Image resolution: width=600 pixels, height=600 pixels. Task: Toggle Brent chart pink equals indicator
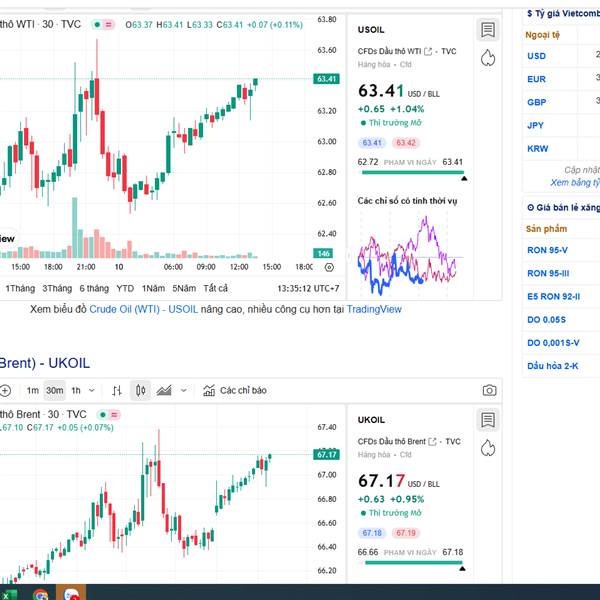point(114,415)
